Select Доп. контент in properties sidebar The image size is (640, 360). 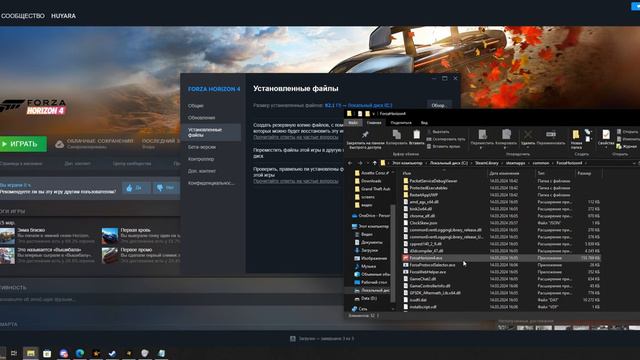click(202, 171)
